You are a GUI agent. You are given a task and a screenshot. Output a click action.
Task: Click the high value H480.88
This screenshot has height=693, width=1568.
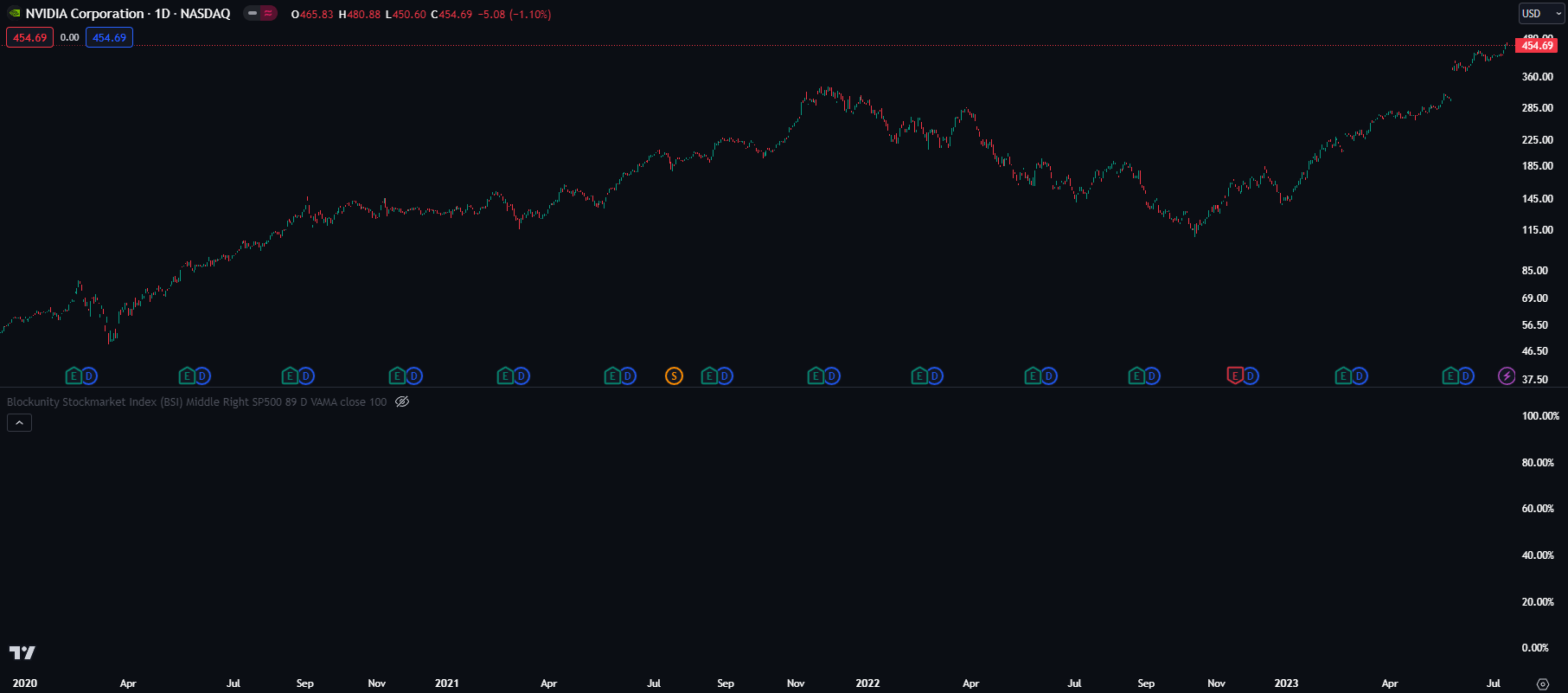point(360,15)
